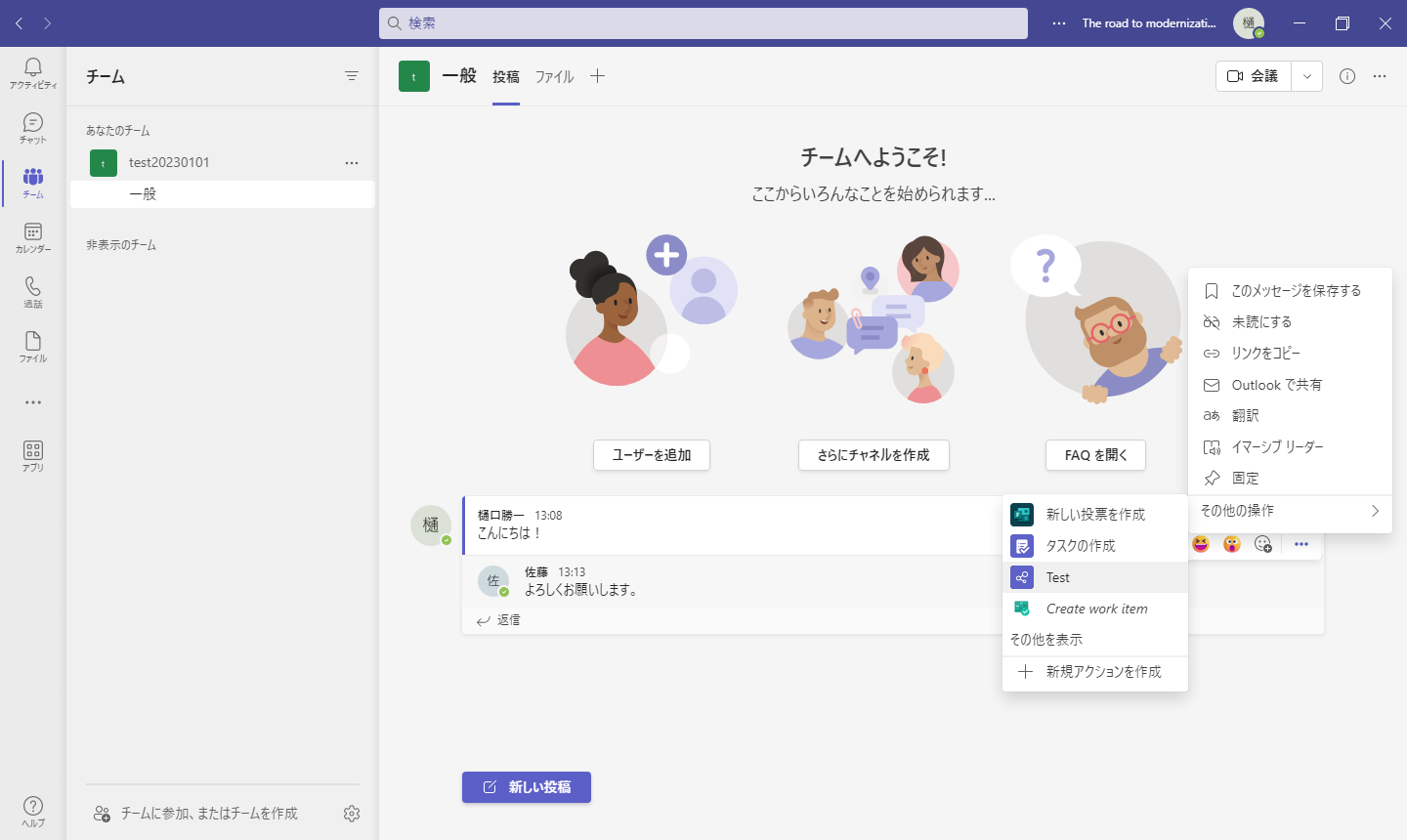Click the 会議 camera button in the header

(x=1253, y=76)
